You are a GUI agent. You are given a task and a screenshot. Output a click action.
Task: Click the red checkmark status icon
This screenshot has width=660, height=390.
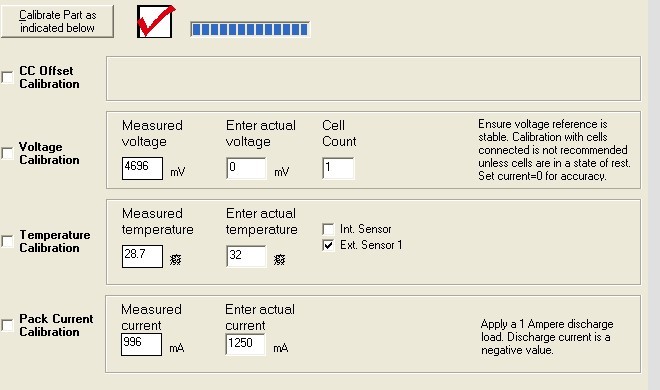[x=155, y=21]
